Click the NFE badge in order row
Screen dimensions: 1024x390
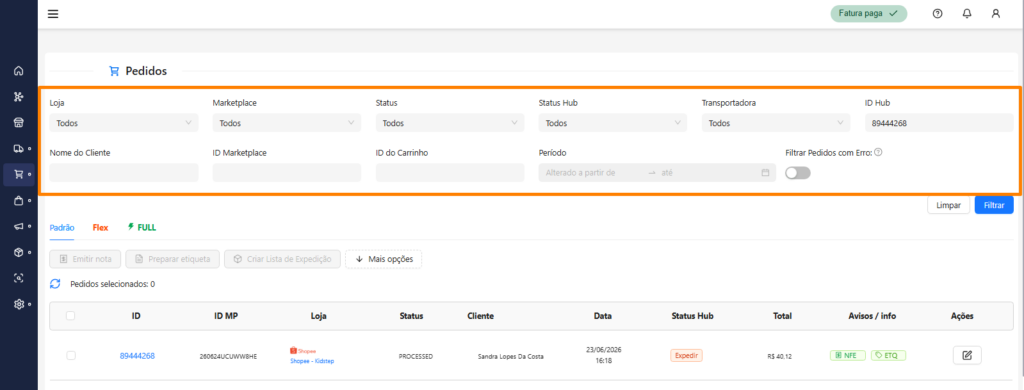pos(848,355)
